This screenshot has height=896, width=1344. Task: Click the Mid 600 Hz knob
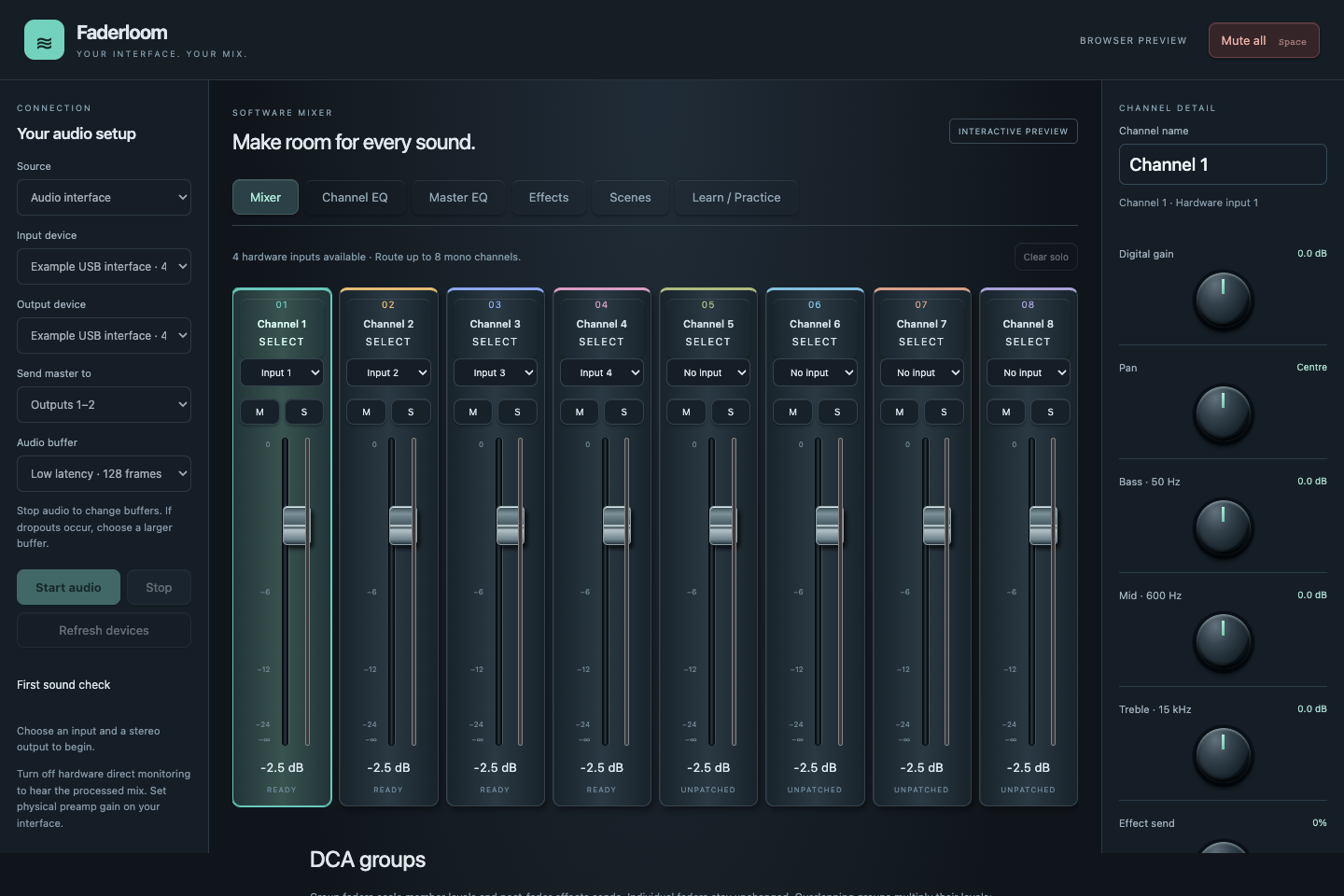(x=1223, y=641)
